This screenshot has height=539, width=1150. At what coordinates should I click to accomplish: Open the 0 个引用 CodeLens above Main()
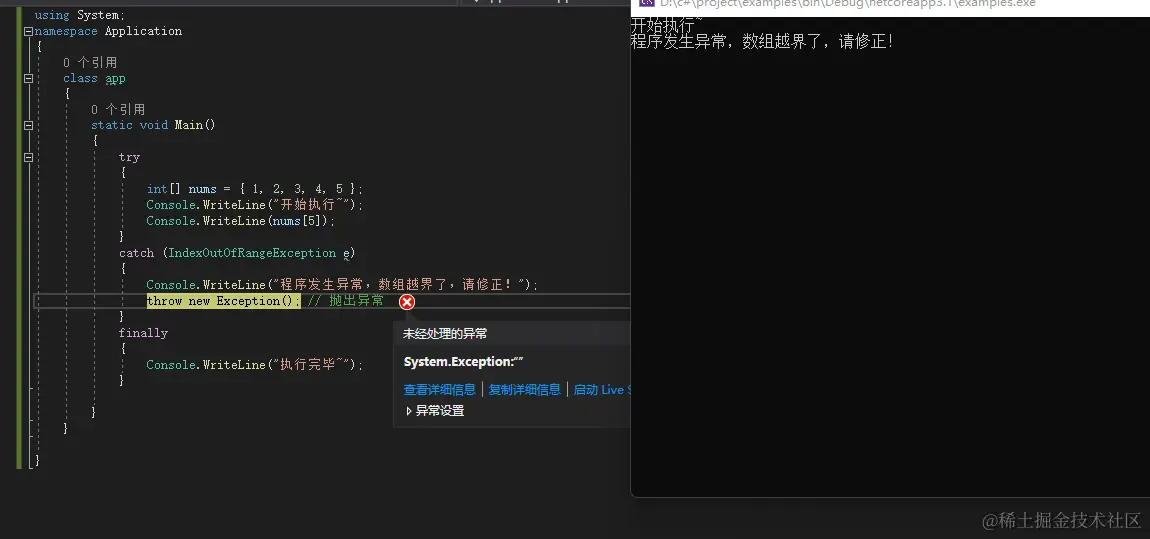(x=118, y=109)
